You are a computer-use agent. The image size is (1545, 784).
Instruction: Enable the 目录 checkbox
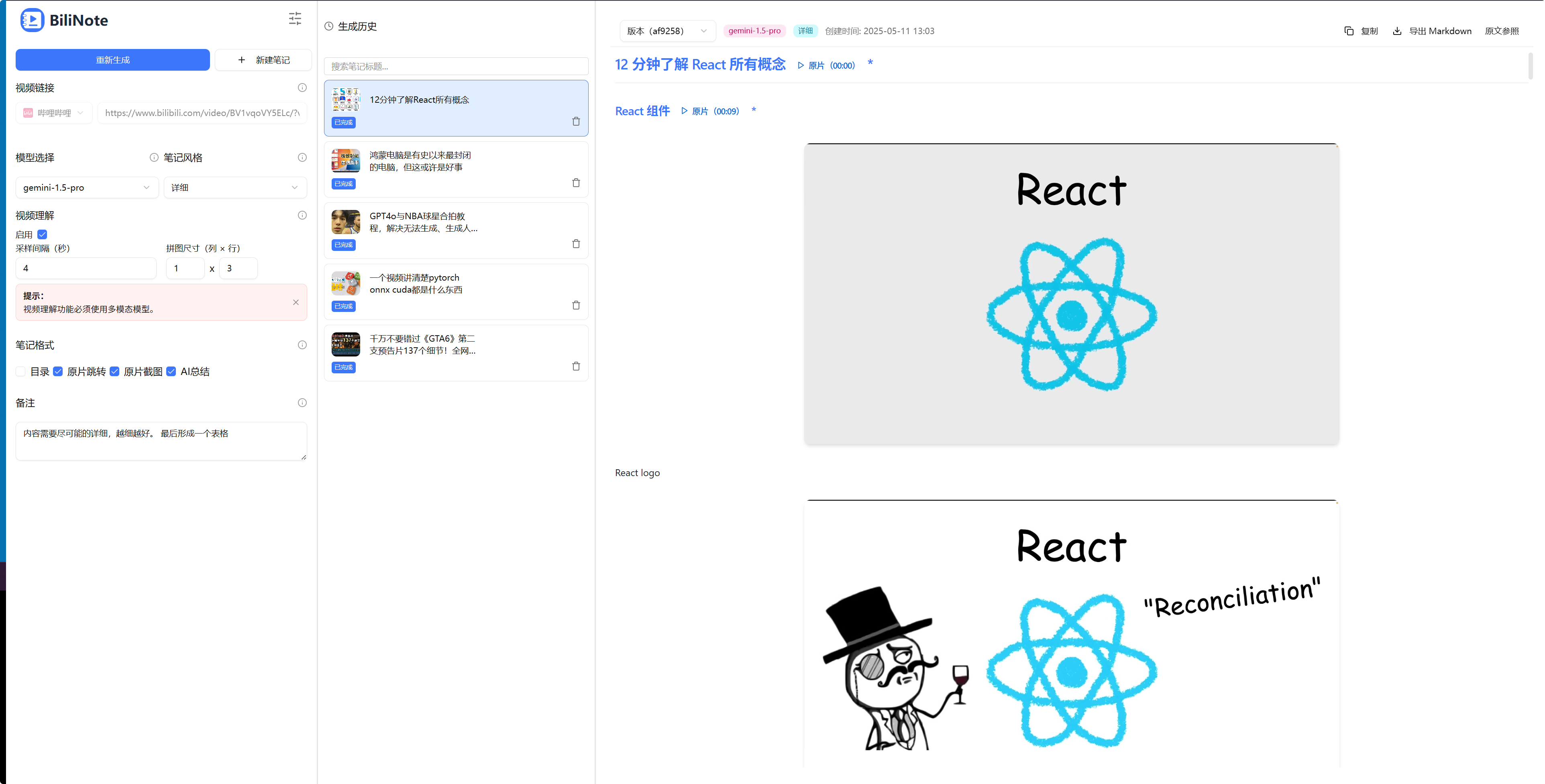tap(21, 371)
